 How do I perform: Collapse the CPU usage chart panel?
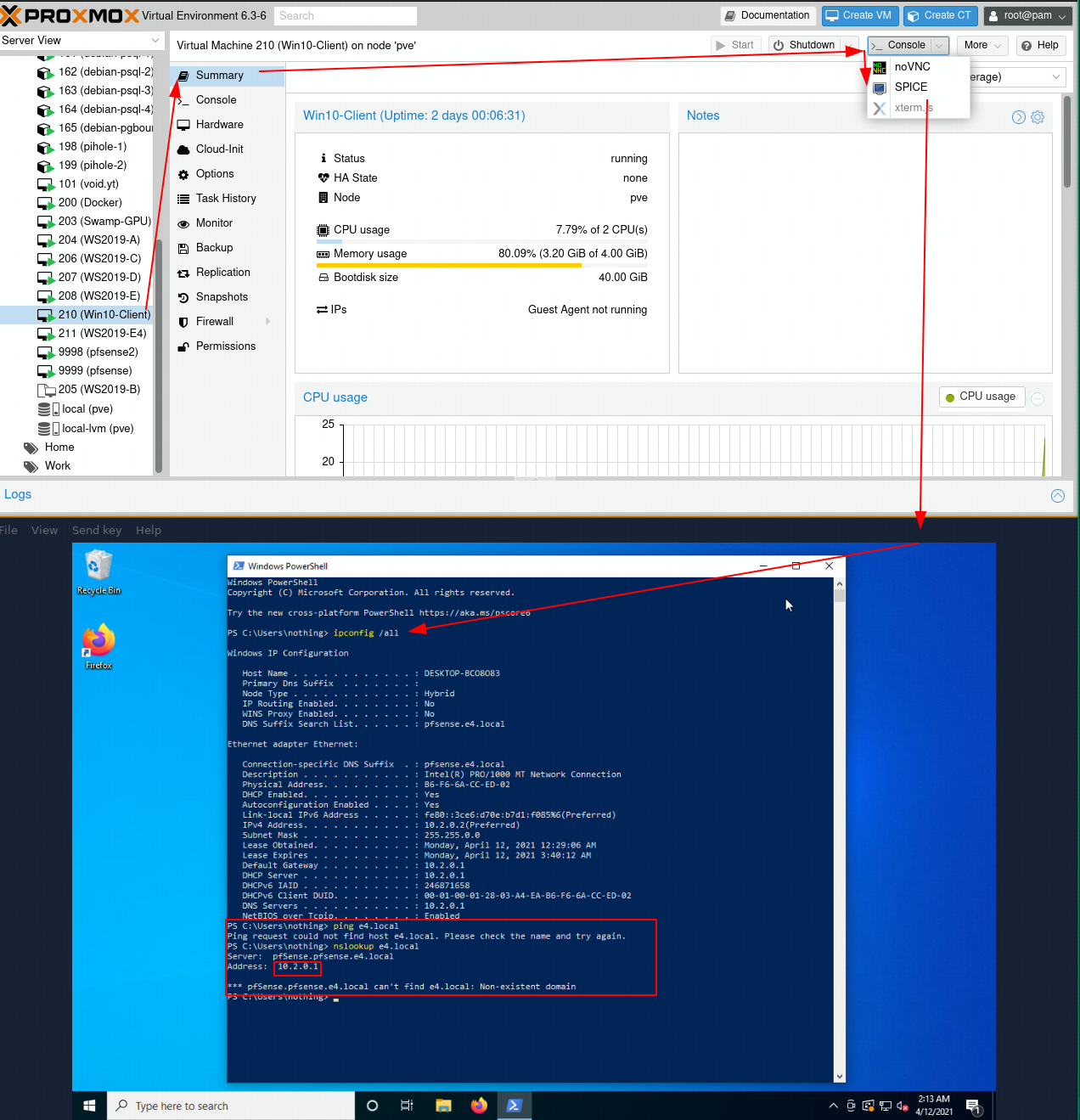click(x=1038, y=398)
